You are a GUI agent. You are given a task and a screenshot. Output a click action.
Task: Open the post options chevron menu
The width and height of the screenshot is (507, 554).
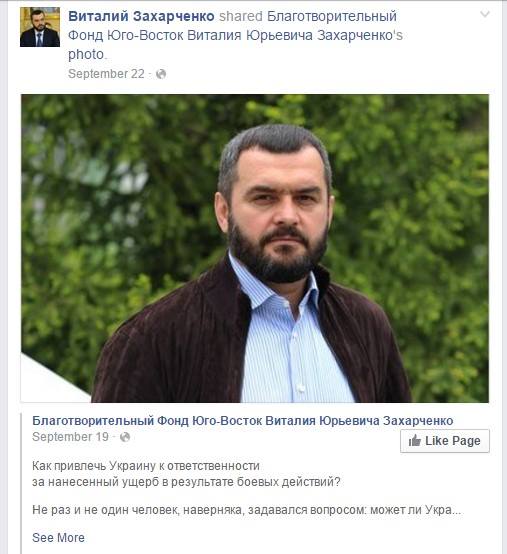click(485, 14)
